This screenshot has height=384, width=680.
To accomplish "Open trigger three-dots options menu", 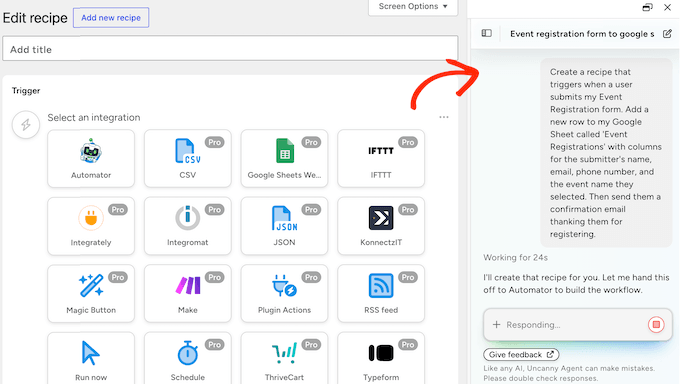I will [444, 117].
